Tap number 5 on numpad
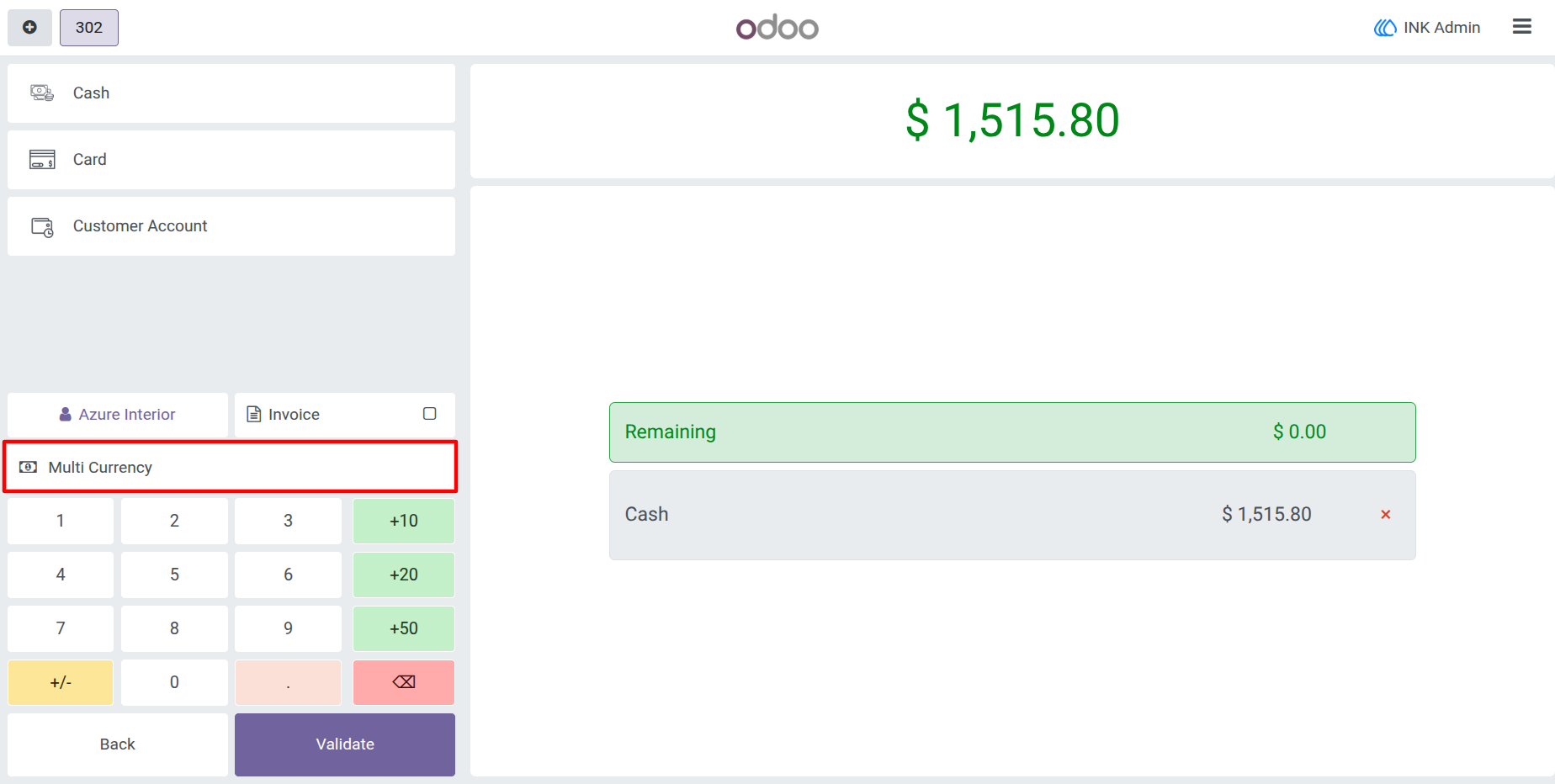 tap(174, 575)
